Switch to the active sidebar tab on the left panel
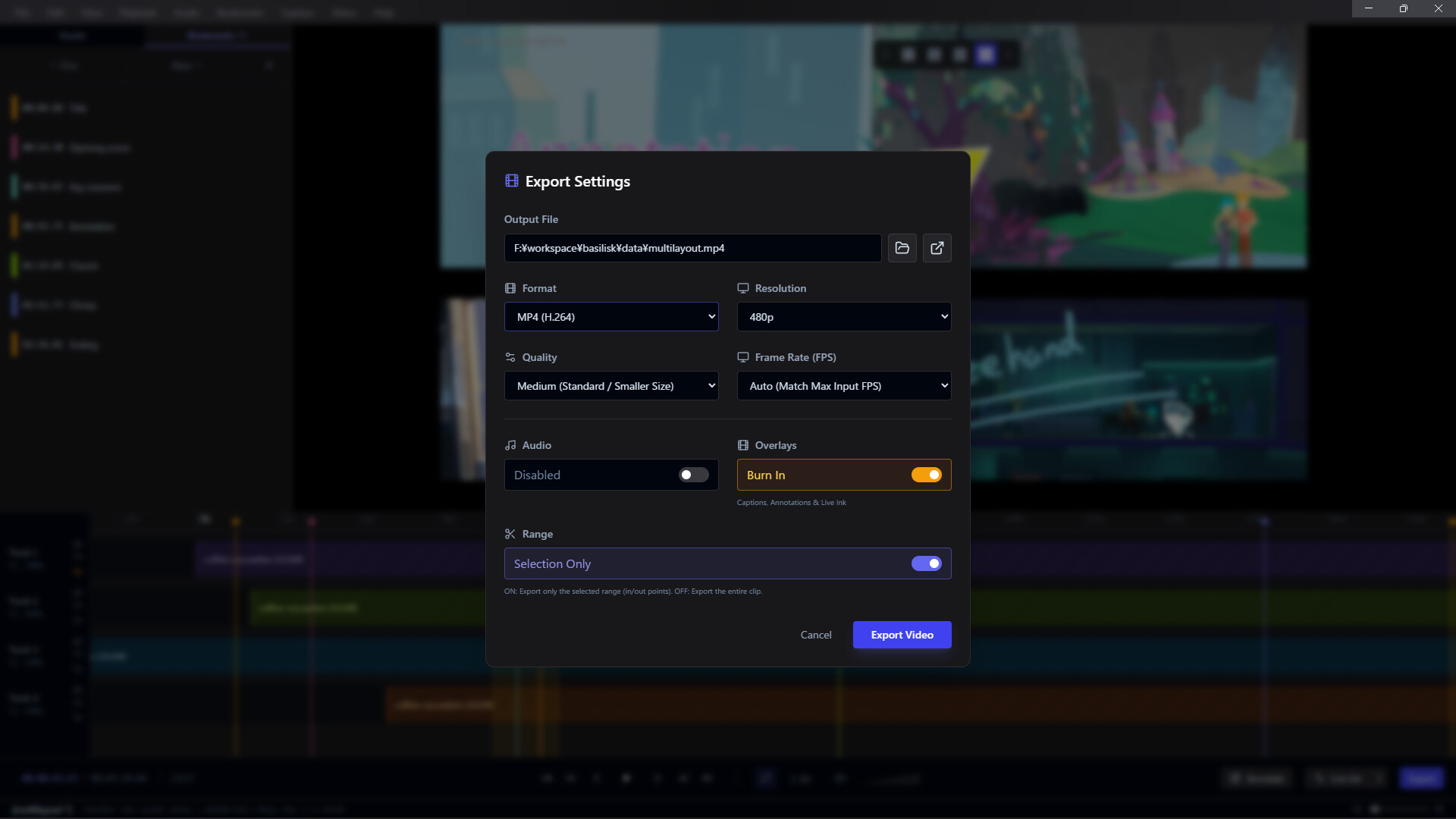This screenshot has height=819, width=1456. click(216, 36)
